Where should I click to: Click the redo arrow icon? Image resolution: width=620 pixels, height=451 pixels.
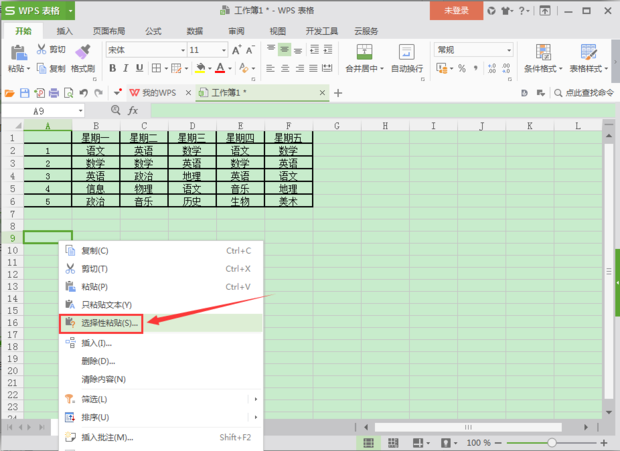[98, 93]
